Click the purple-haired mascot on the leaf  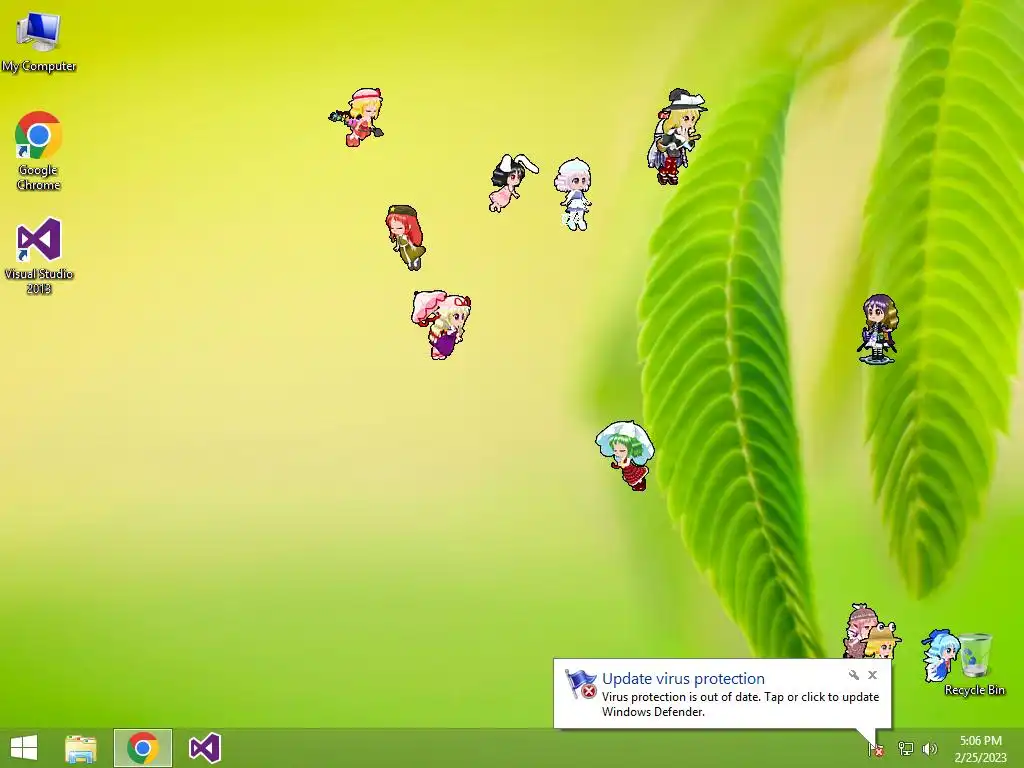click(878, 328)
